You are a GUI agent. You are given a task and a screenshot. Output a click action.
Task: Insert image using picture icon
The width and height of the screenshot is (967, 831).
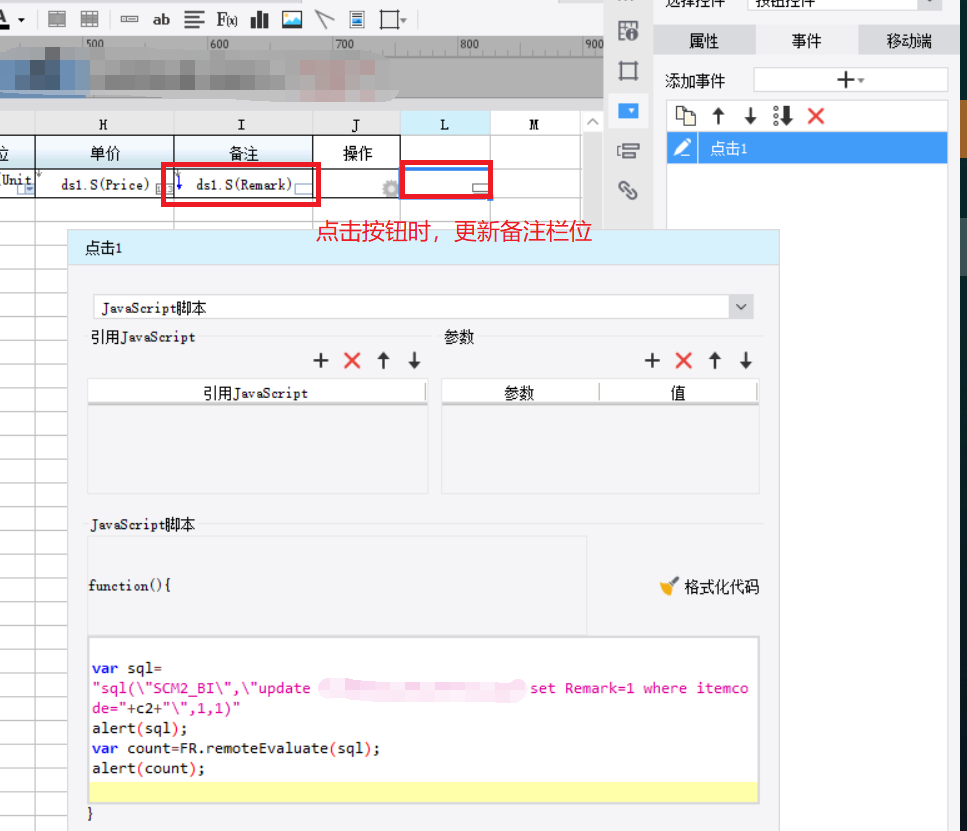coord(292,20)
